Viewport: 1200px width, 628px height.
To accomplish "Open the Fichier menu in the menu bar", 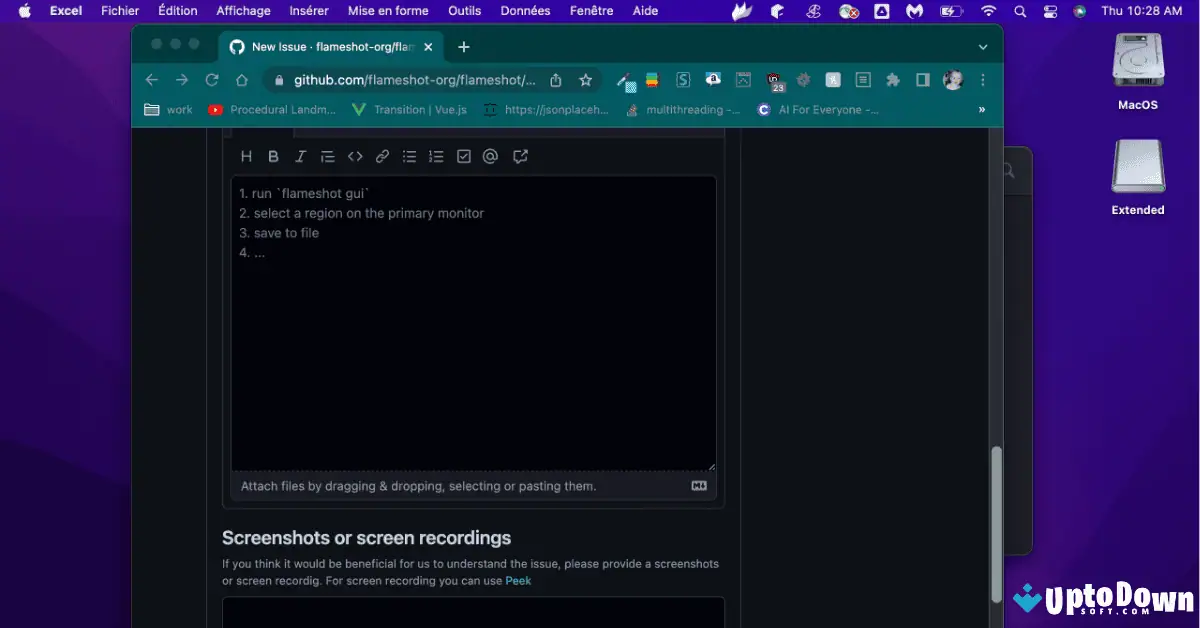I will click(x=120, y=11).
